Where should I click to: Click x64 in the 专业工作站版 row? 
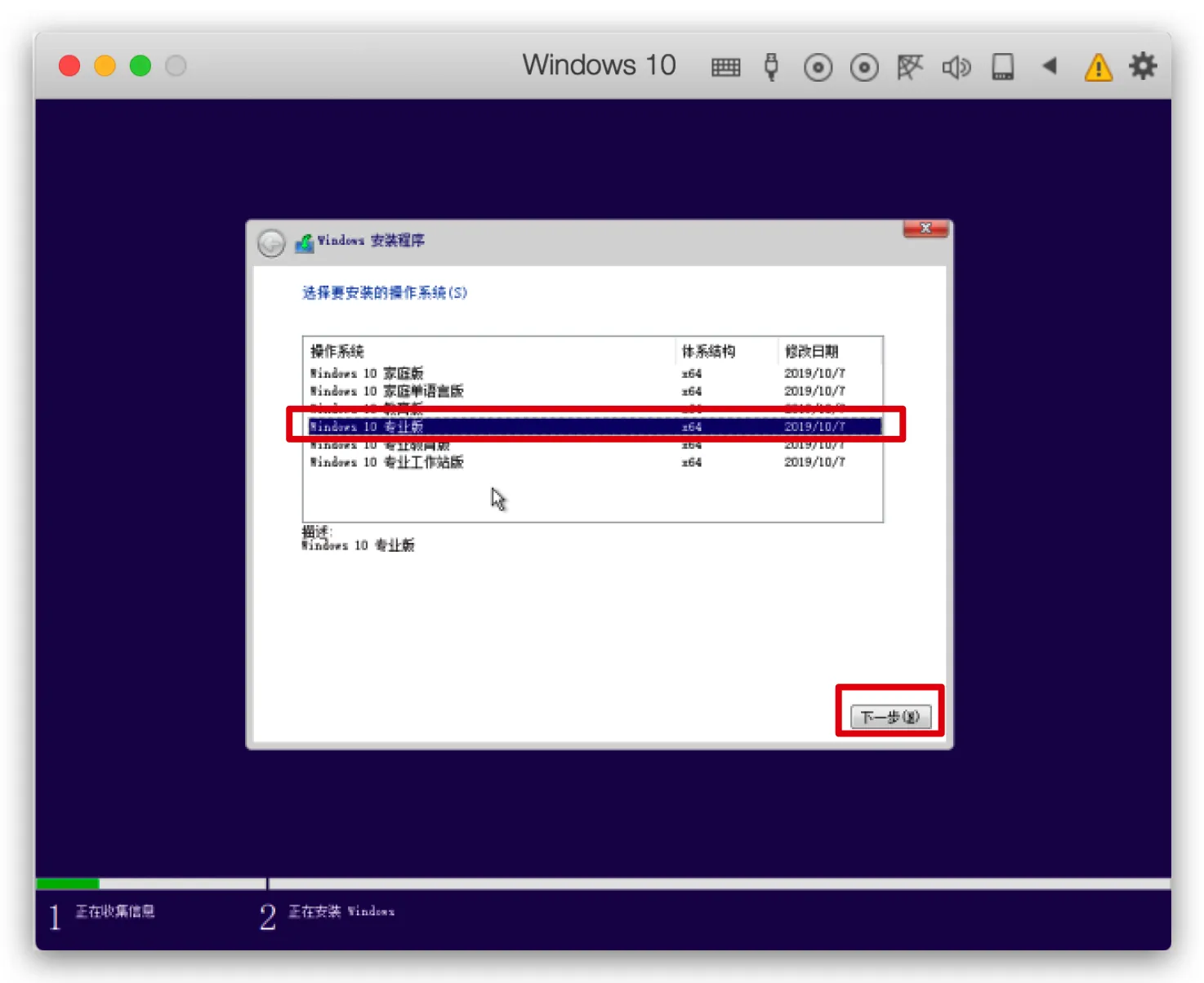[691, 462]
